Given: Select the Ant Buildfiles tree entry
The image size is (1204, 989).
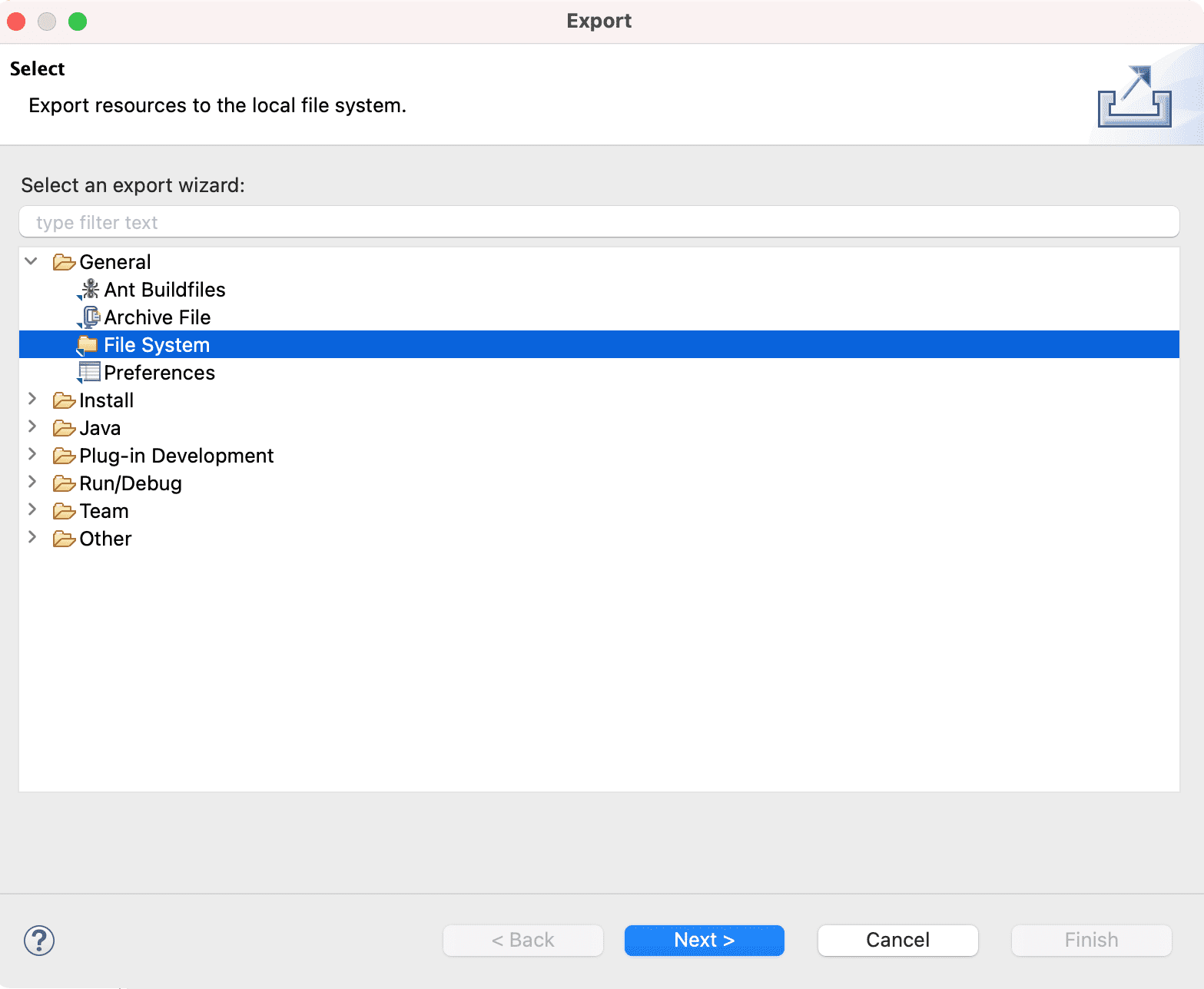Looking at the screenshot, I should coord(164,289).
